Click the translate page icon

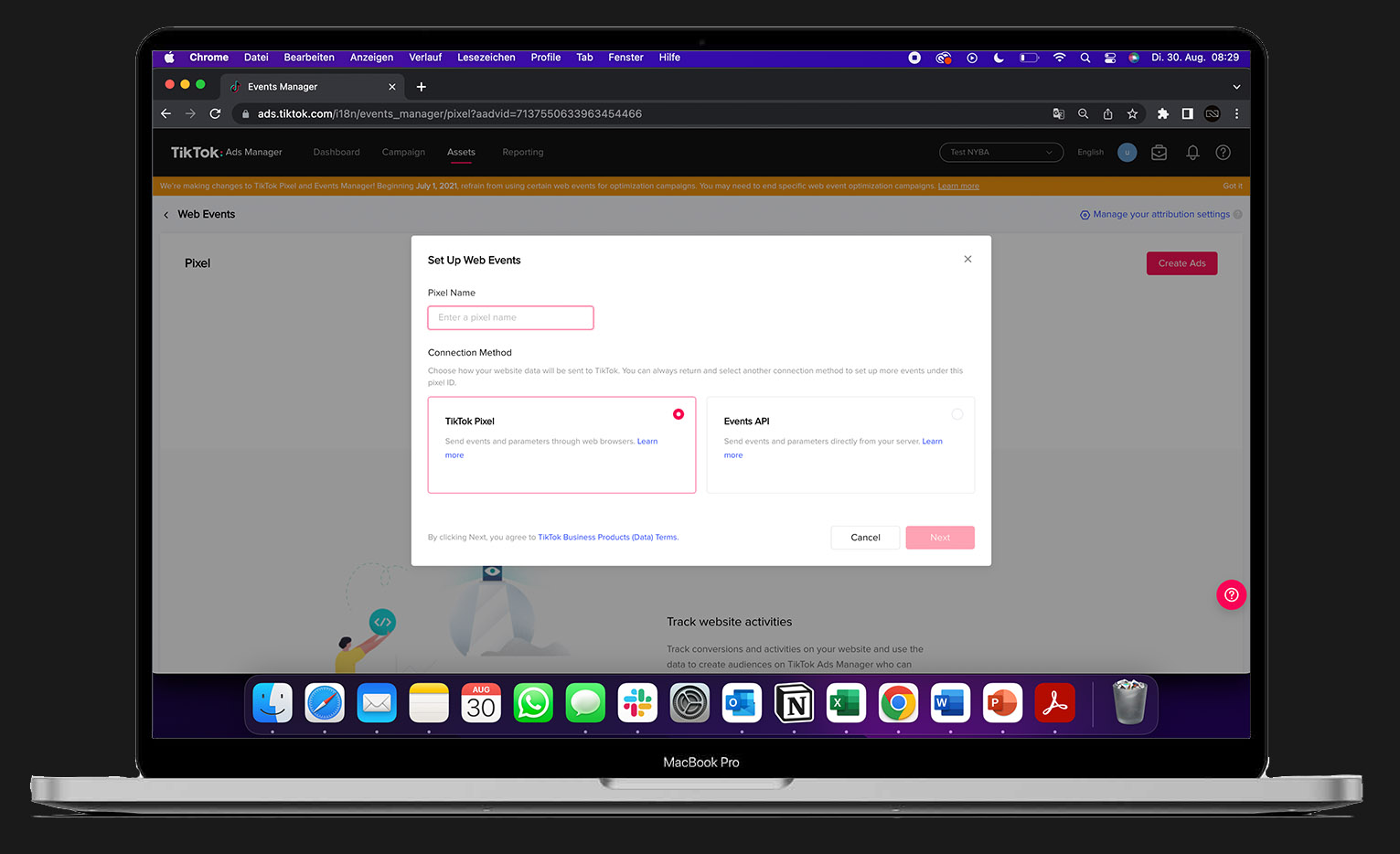(1058, 113)
